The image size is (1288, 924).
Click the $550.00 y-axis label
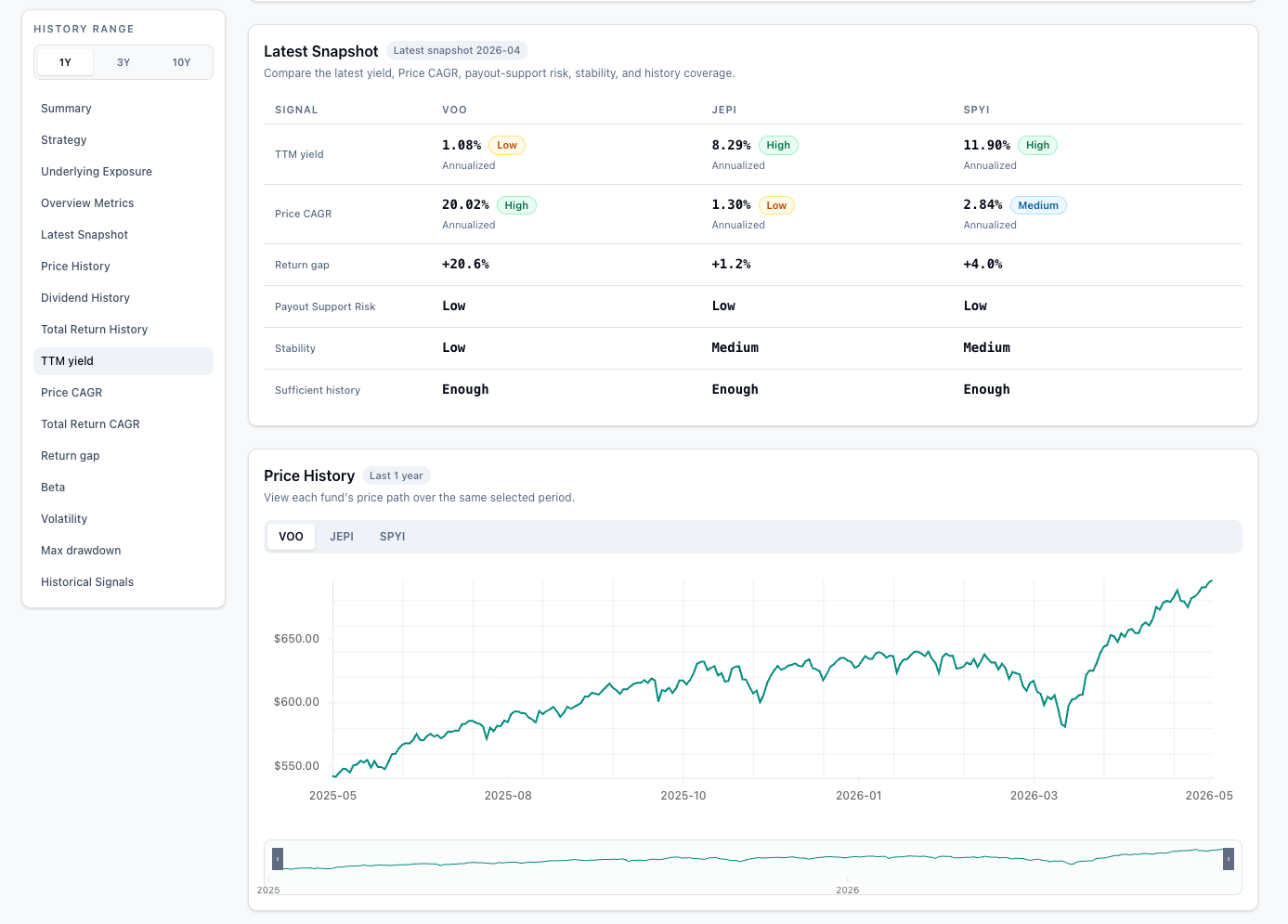tap(296, 766)
